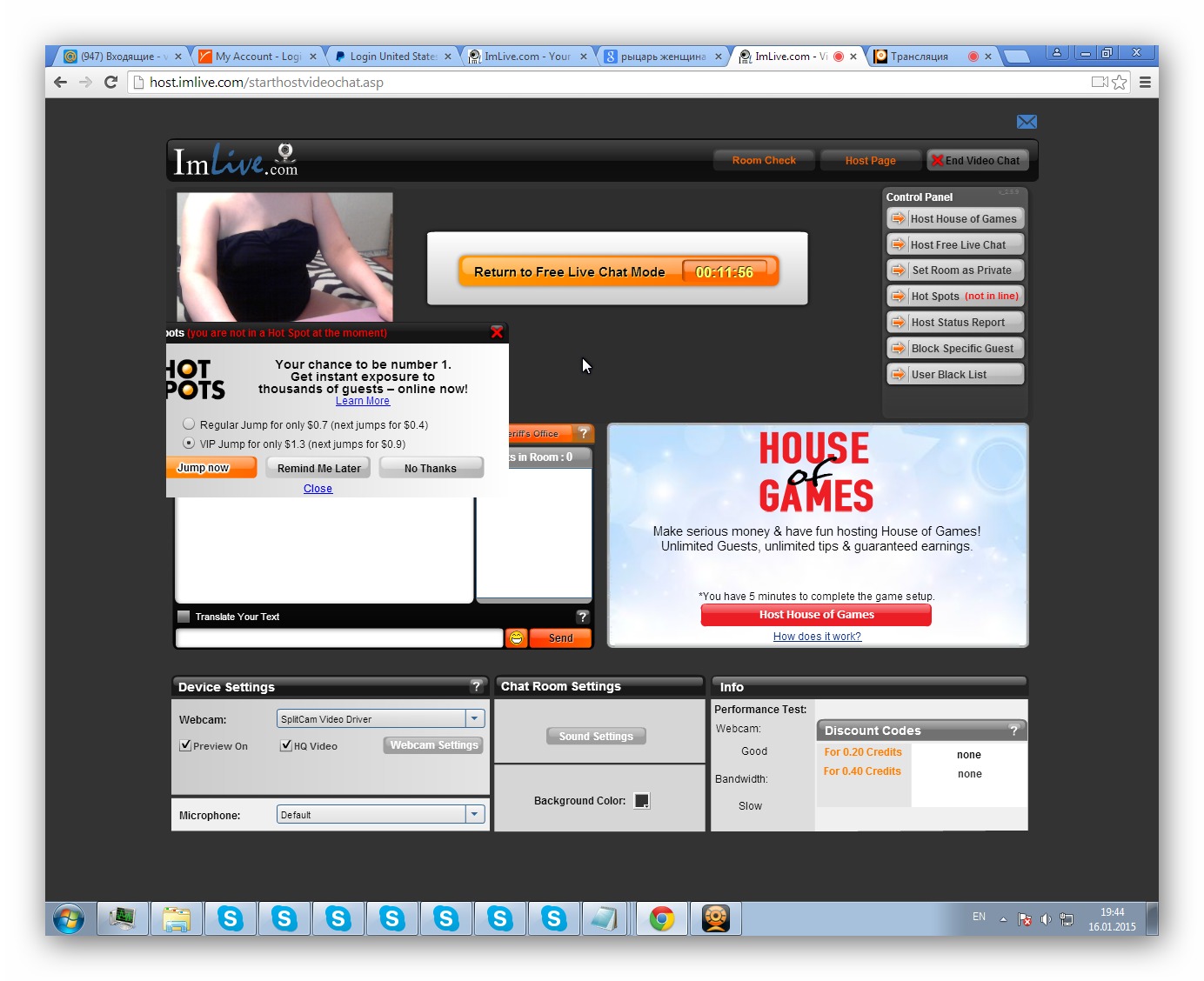Open Translate Your Text help icon
The width and height of the screenshot is (1204, 981).
pyautogui.click(x=583, y=617)
